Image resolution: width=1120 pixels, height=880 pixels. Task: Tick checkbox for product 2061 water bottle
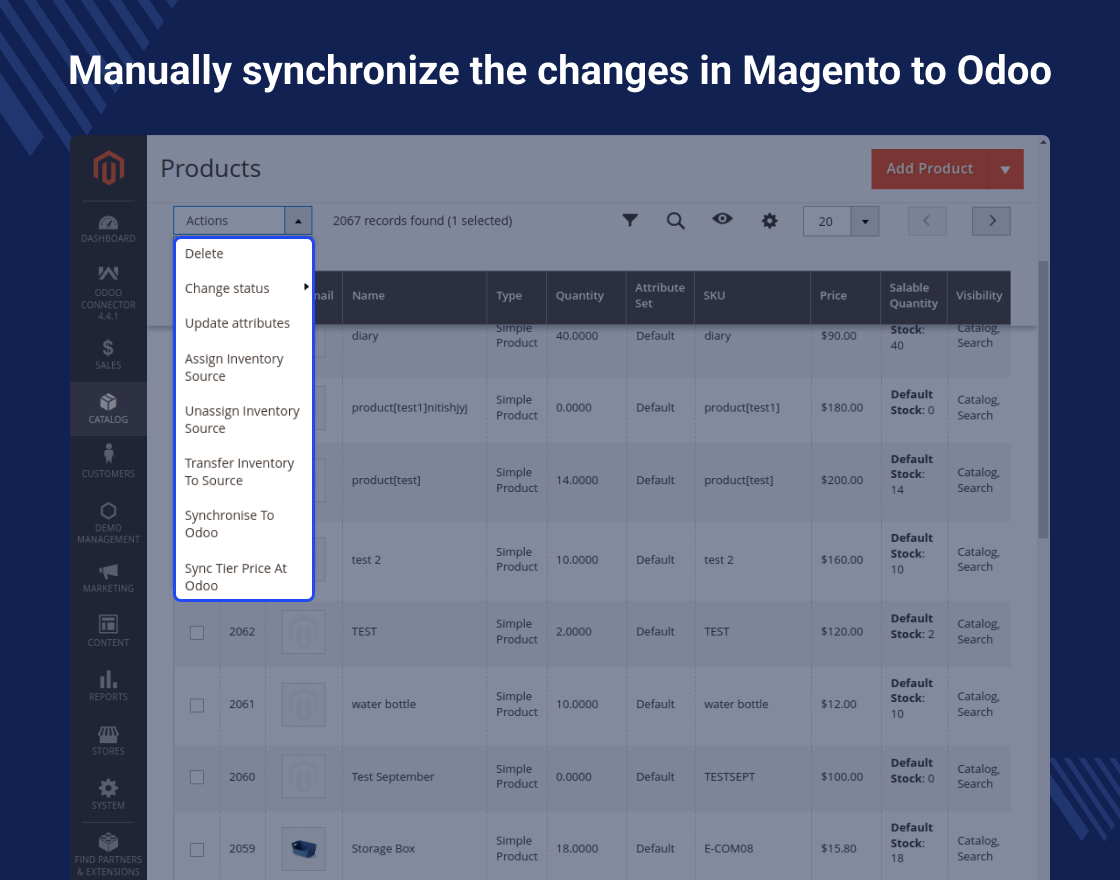[197, 705]
